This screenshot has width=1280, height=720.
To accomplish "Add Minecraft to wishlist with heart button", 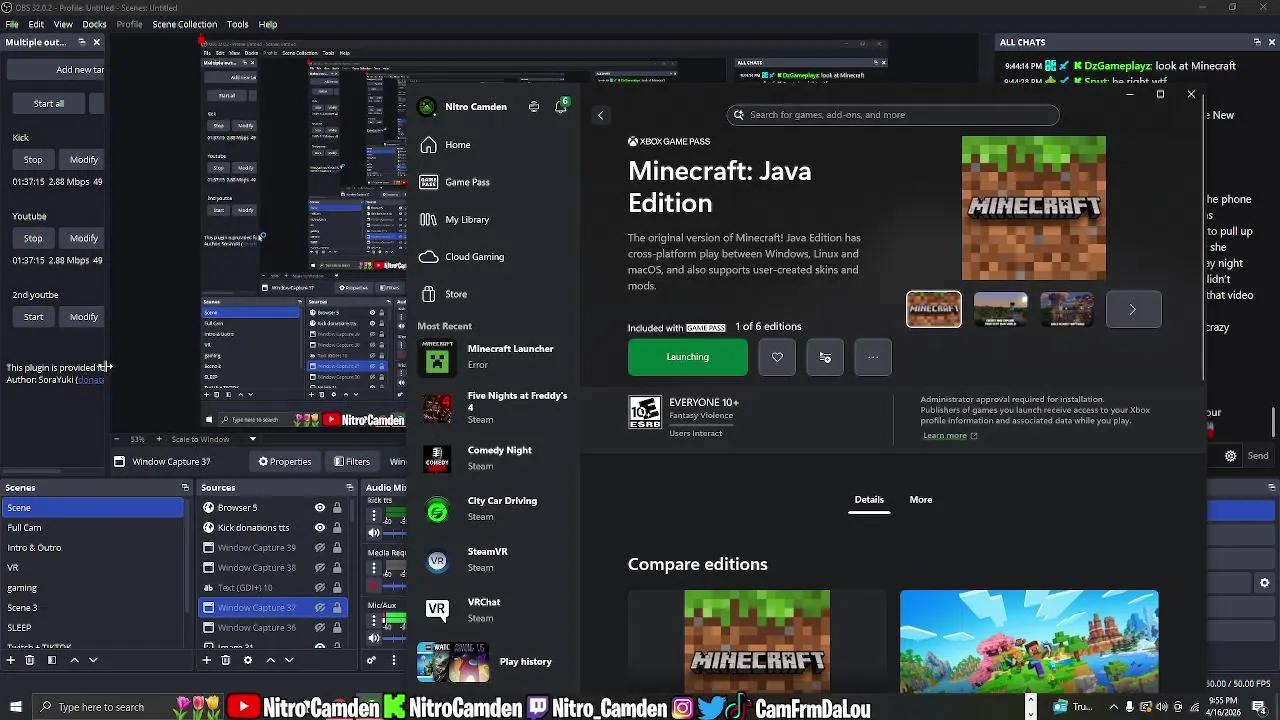I will (777, 357).
